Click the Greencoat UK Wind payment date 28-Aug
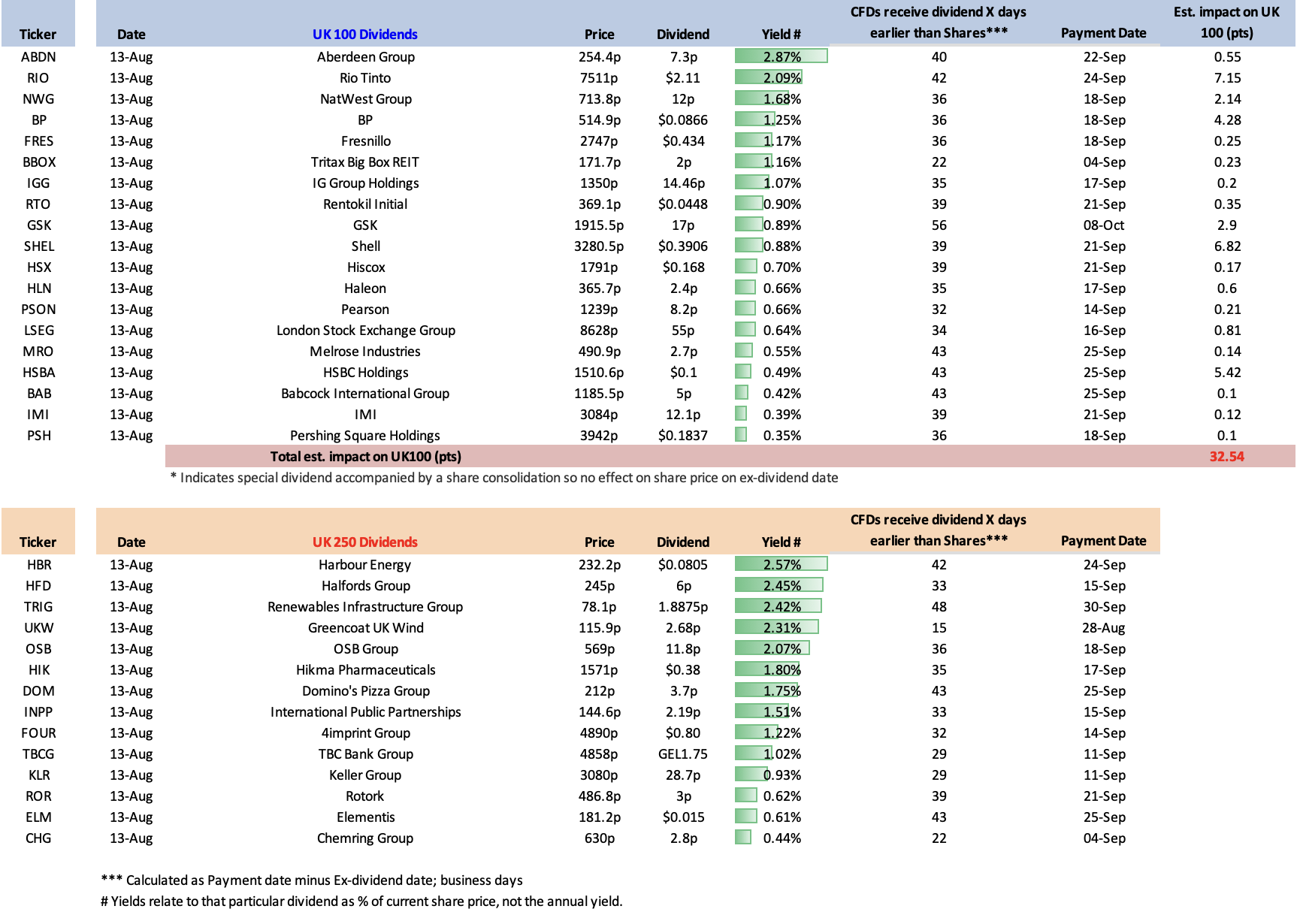 [1103, 628]
